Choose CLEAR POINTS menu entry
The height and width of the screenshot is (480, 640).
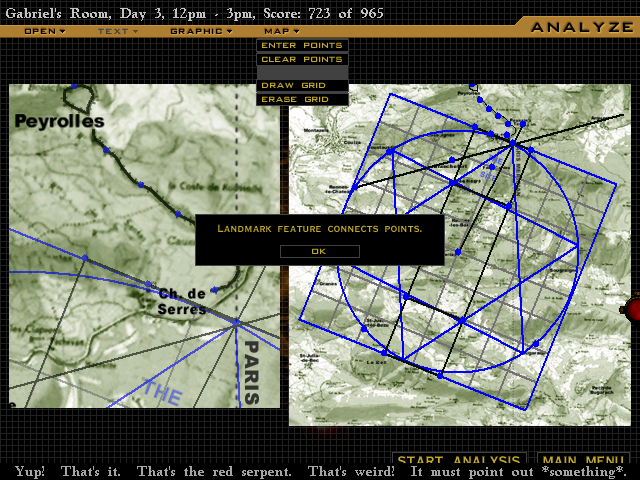click(x=302, y=59)
